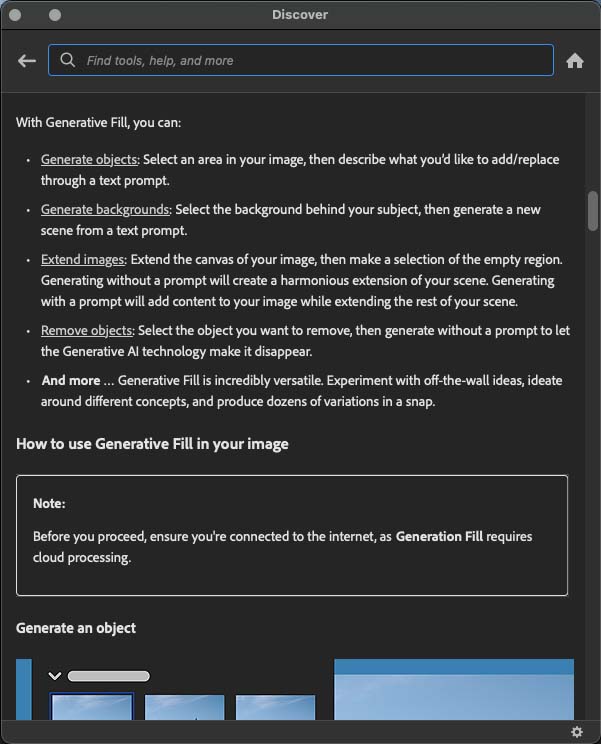Open the 'Generate objects' link
Viewport: 601px width, 744px height.
click(x=88, y=160)
